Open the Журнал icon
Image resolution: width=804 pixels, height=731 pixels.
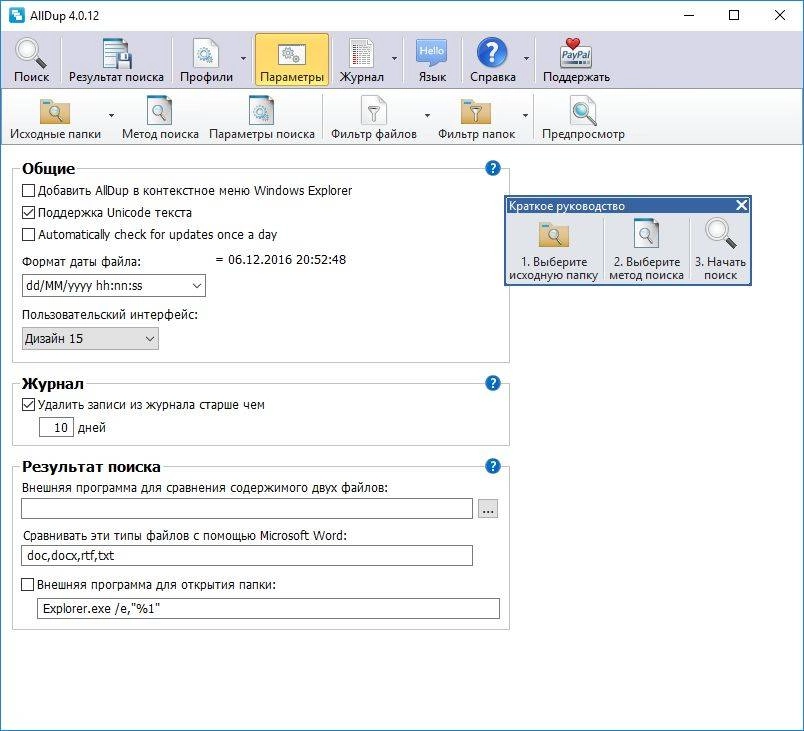pos(361,60)
